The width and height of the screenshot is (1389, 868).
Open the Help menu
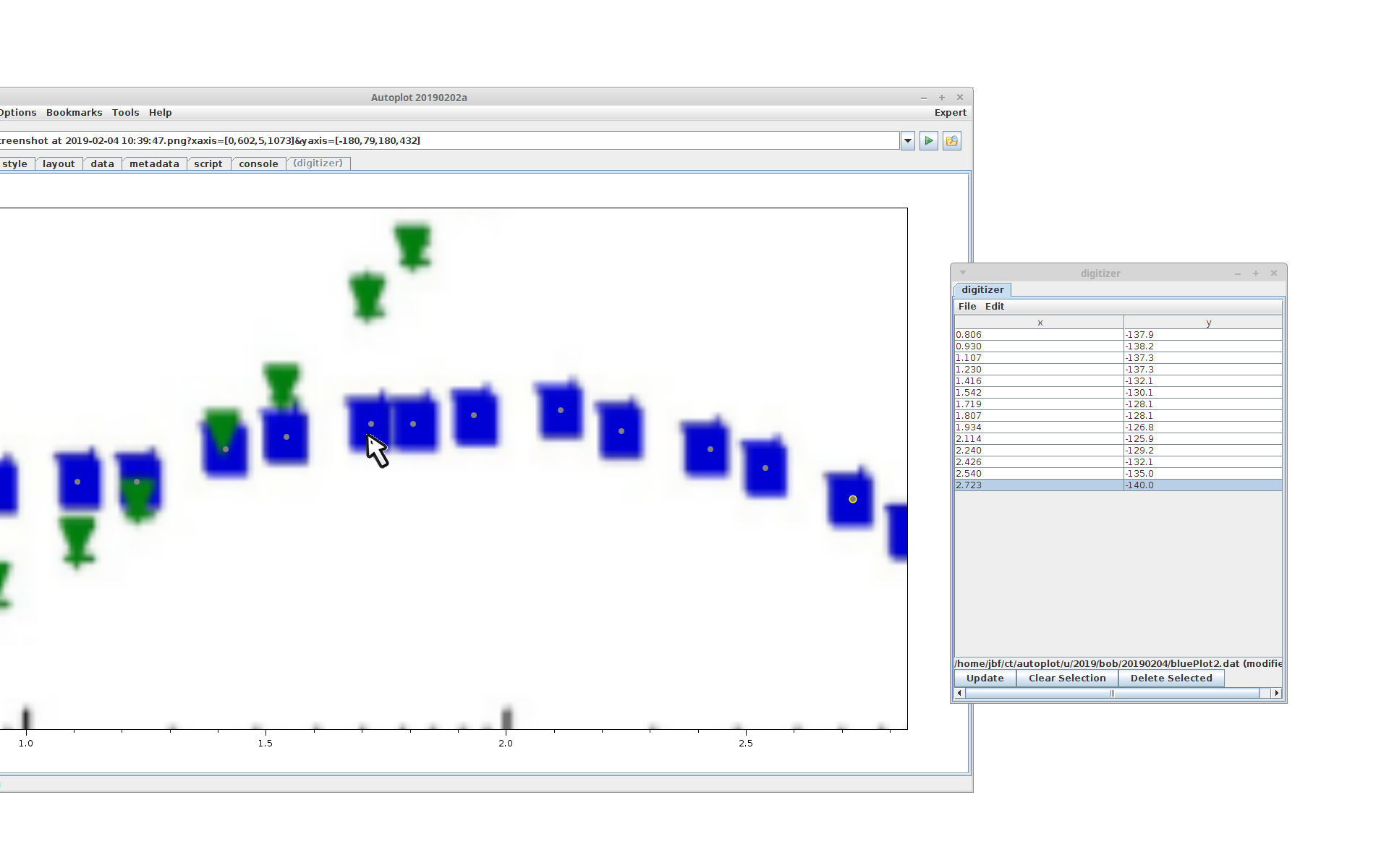160,113
